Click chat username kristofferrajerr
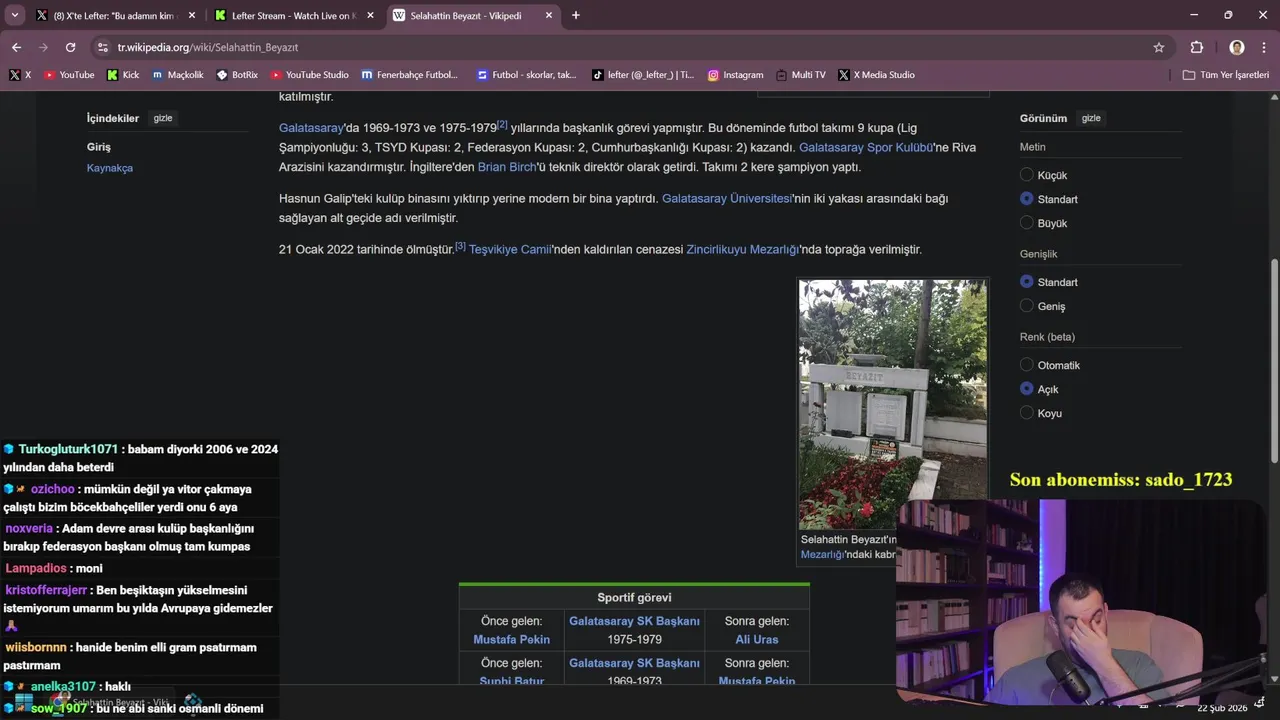Image resolution: width=1280 pixels, height=720 pixels. click(x=46, y=590)
